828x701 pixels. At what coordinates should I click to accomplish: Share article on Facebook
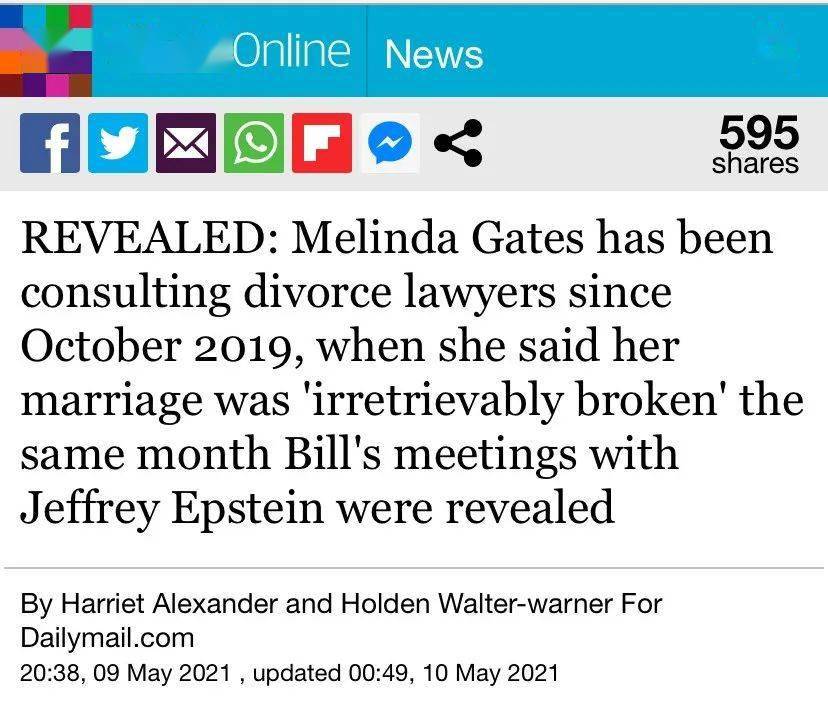click(x=50, y=143)
